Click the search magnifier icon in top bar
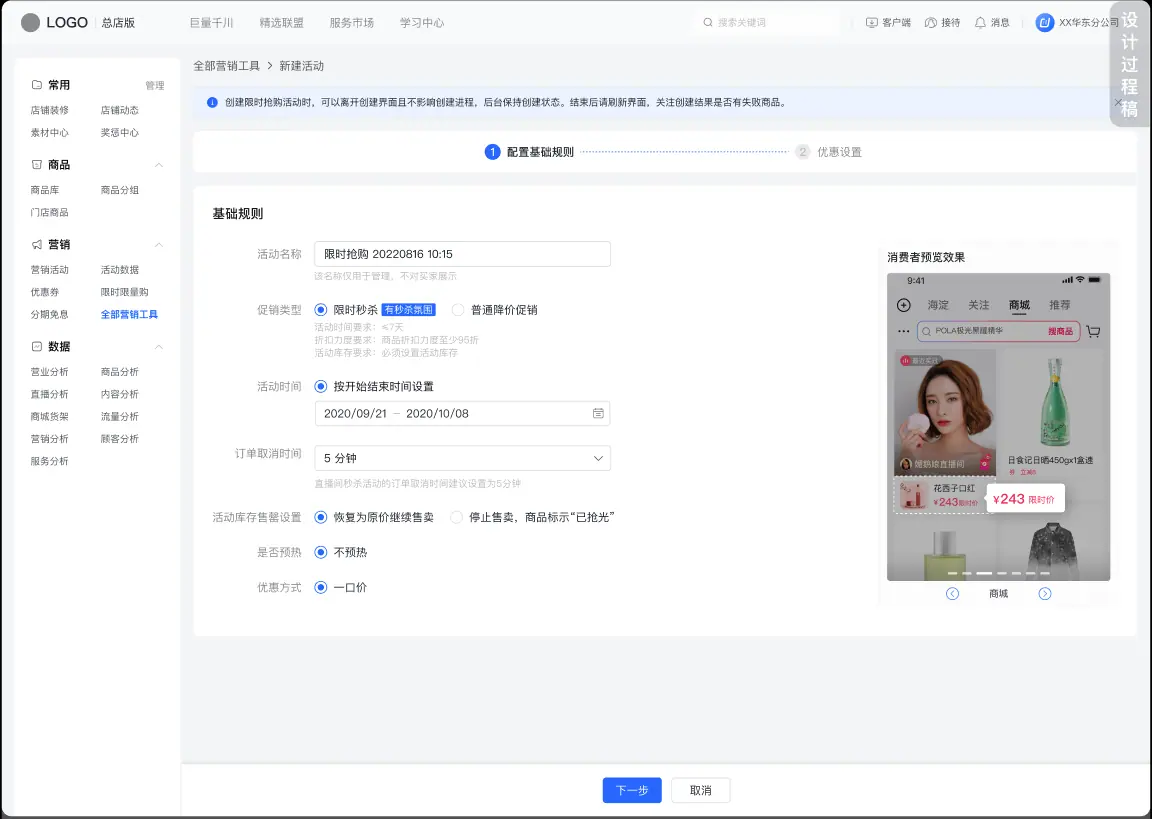Image resolution: width=1152 pixels, height=819 pixels. click(x=708, y=23)
